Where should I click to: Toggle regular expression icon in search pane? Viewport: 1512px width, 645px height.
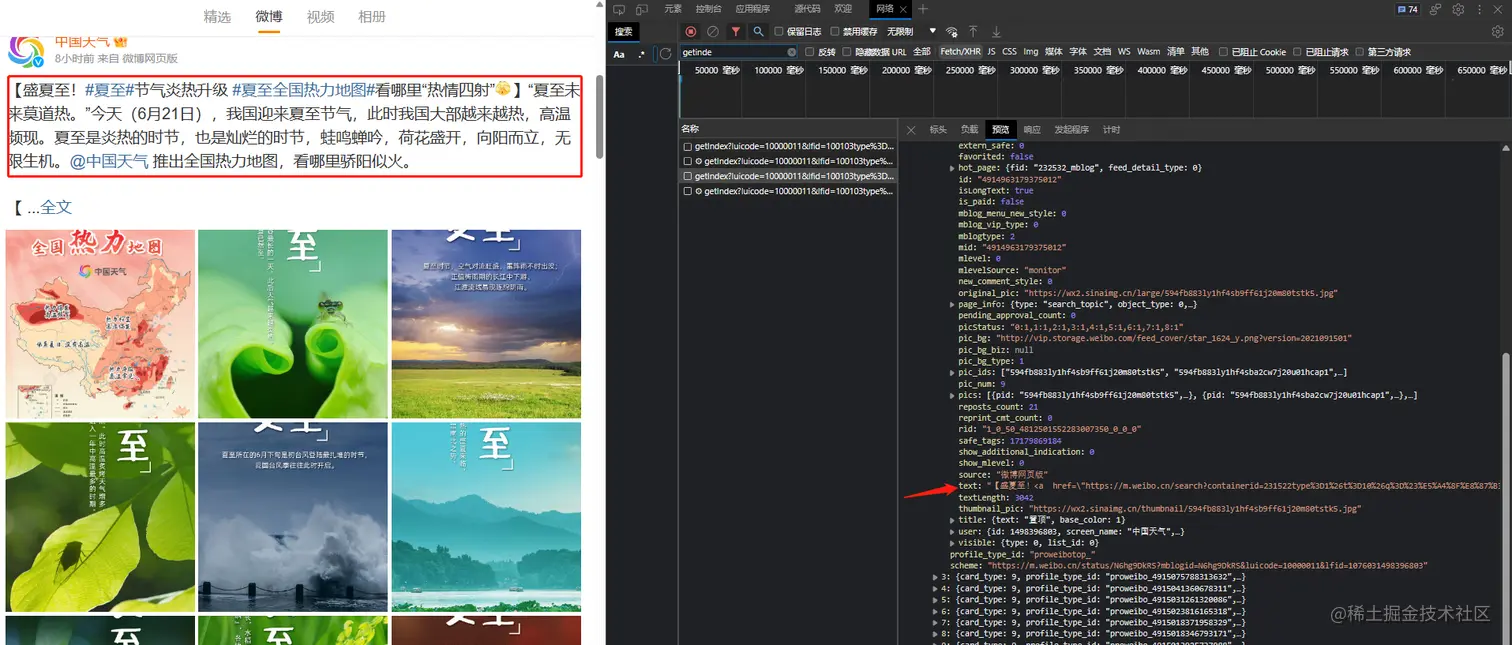(641, 54)
